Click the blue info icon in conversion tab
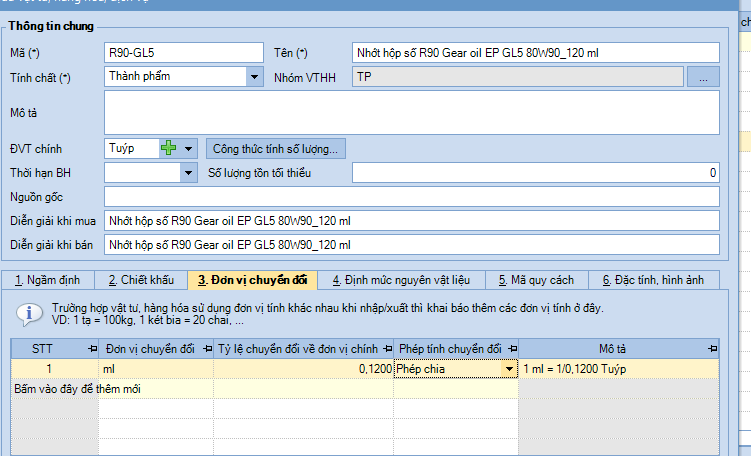Screen dimensions: 751x456 pyautogui.click(x=30, y=313)
